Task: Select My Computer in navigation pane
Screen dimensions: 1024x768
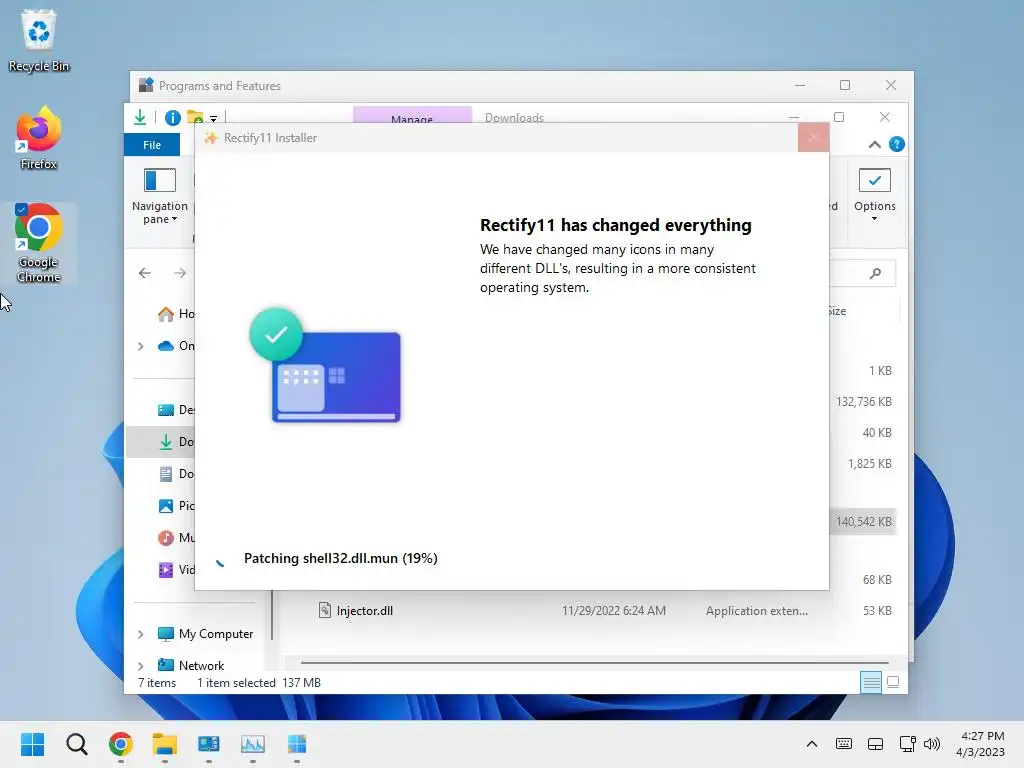Action: 205,634
